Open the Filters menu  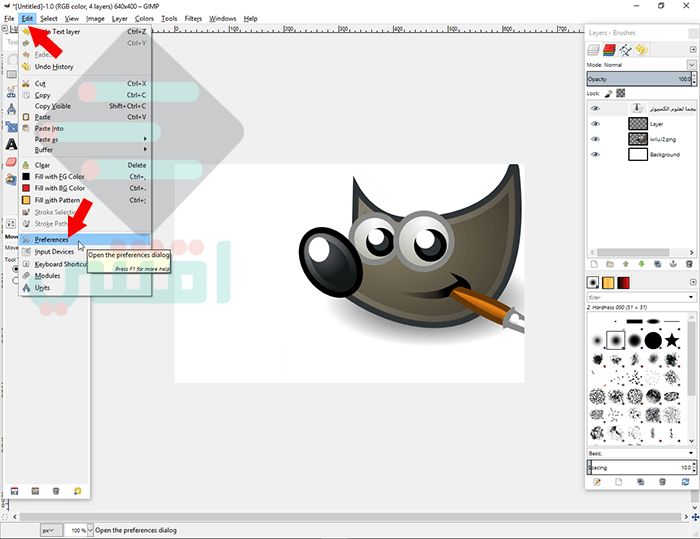193,18
